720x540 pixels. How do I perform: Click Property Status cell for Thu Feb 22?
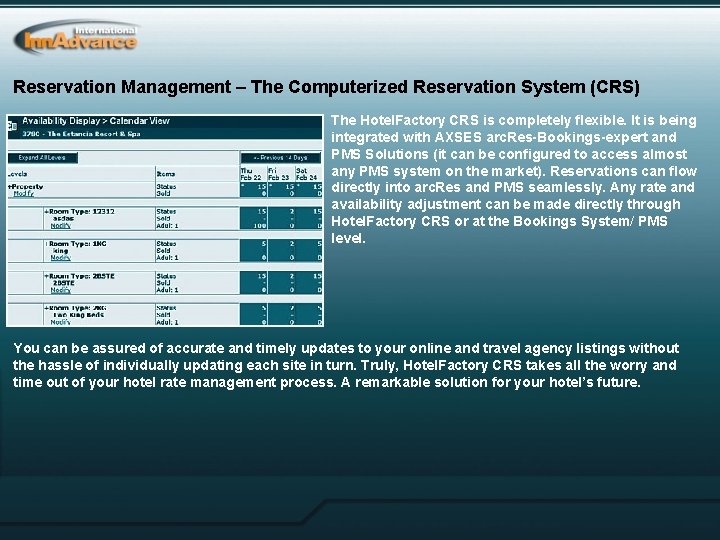coord(254,186)
